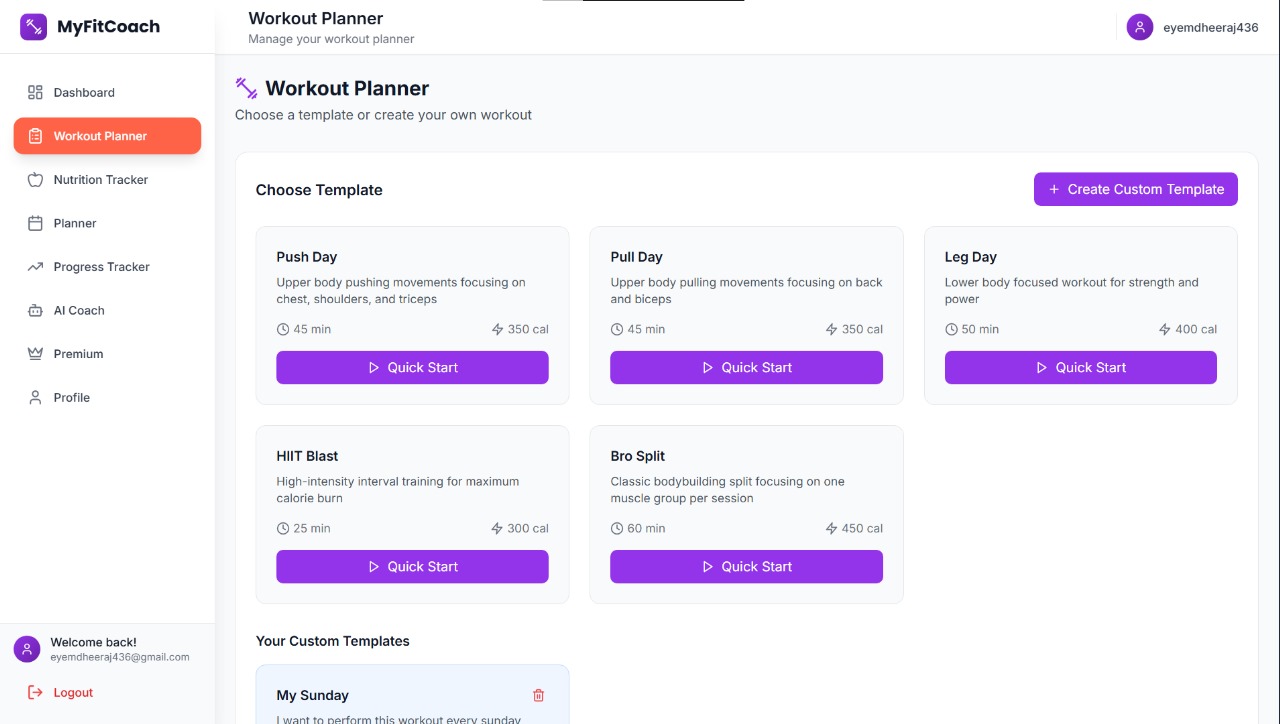Select Dashboard in the sidebar menu

pyautogui.click(x=83, y=92)
